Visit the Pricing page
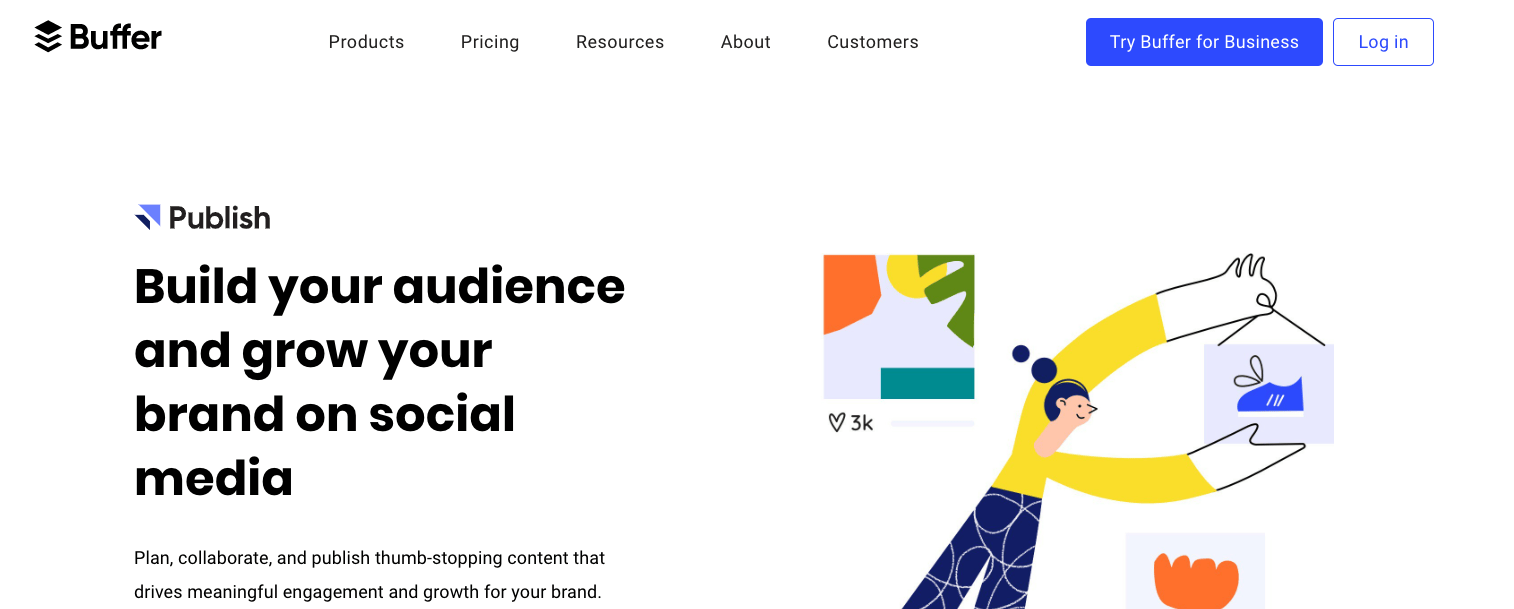The width and height of the screenshot is (1514, 609). 490,42
